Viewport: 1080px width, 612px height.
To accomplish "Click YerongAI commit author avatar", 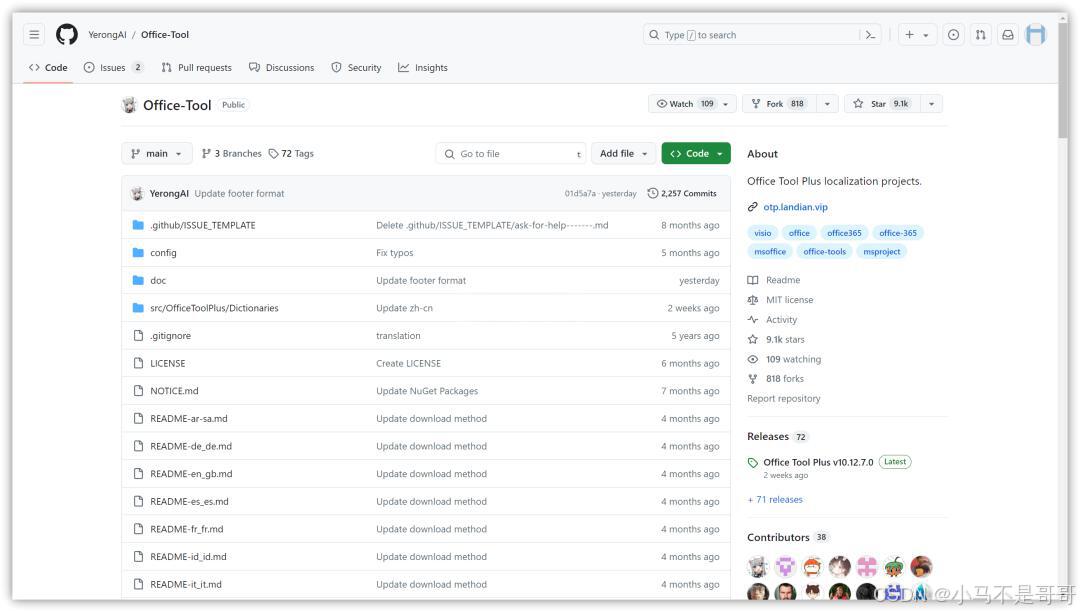I will (x=137, y=193).
